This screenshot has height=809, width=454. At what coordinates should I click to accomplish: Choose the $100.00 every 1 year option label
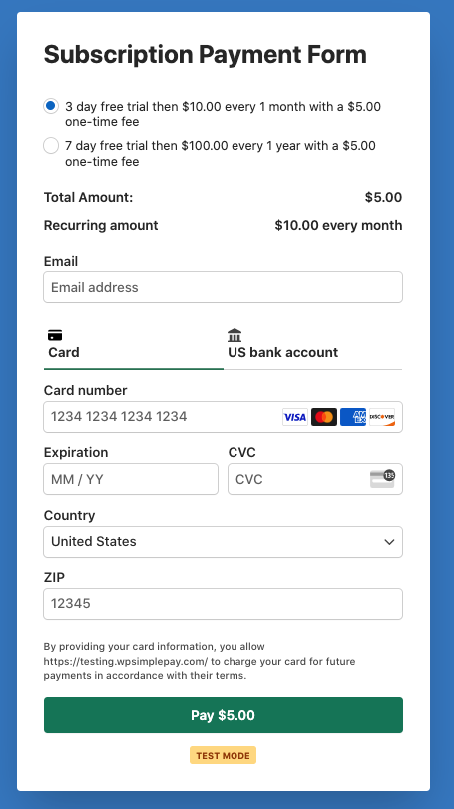220,154
